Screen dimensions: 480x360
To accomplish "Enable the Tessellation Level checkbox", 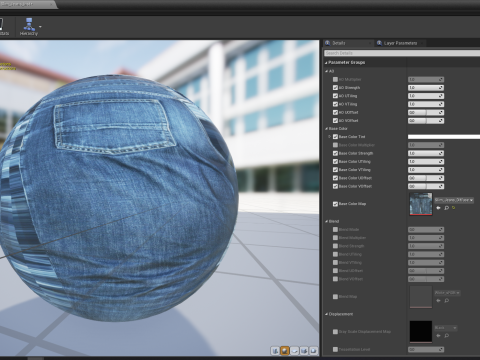I will [x=335, y=349].
